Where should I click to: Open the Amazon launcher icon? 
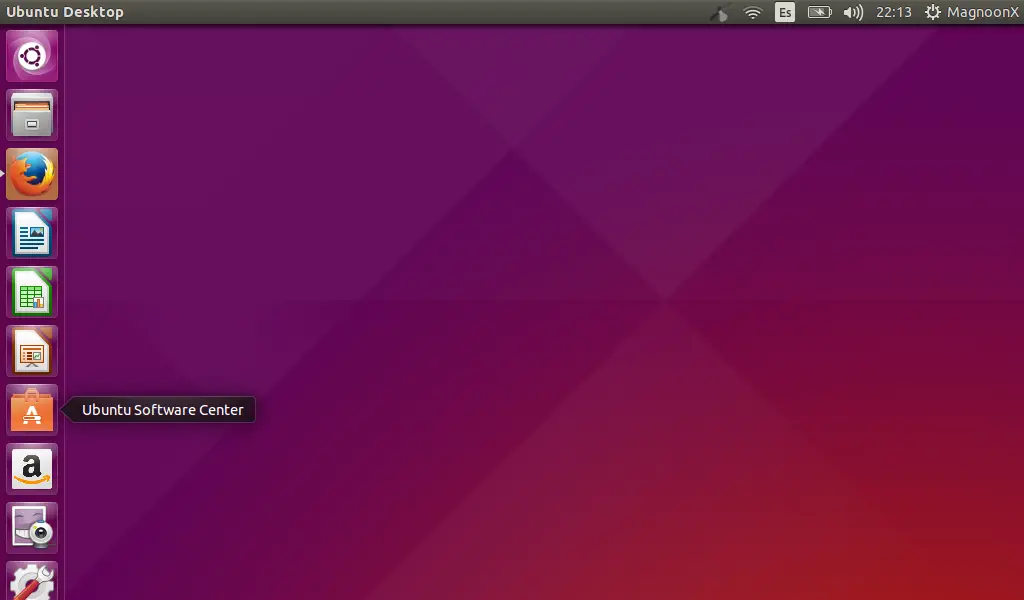click(32, 469)
